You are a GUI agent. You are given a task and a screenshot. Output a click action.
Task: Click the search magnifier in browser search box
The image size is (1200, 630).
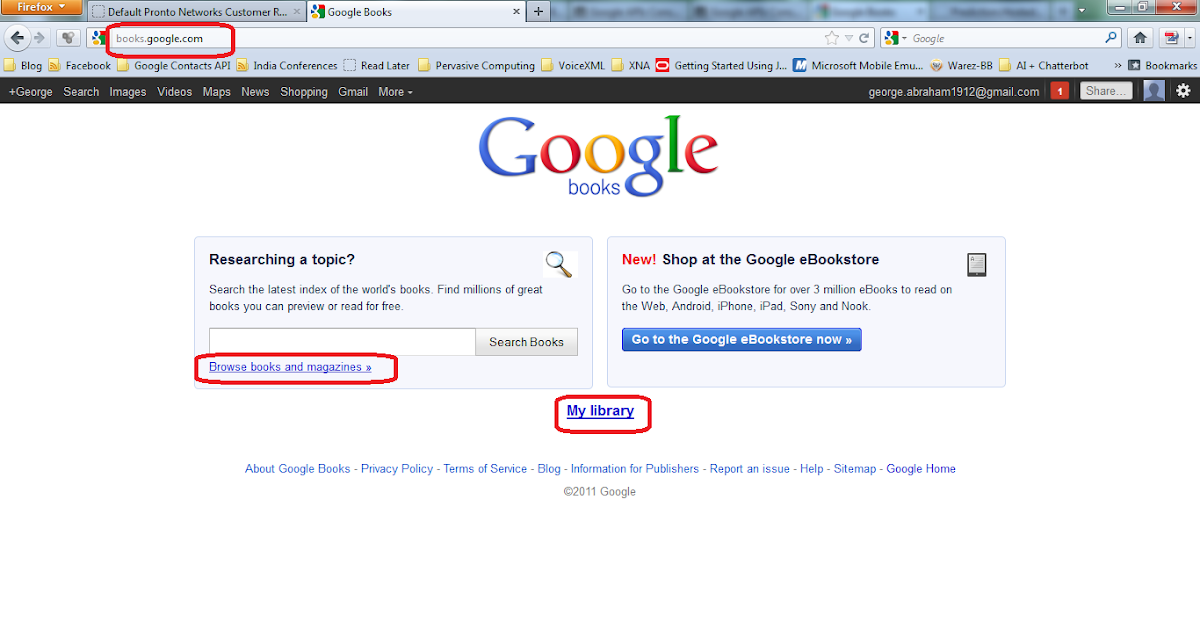click(1111, 38)
